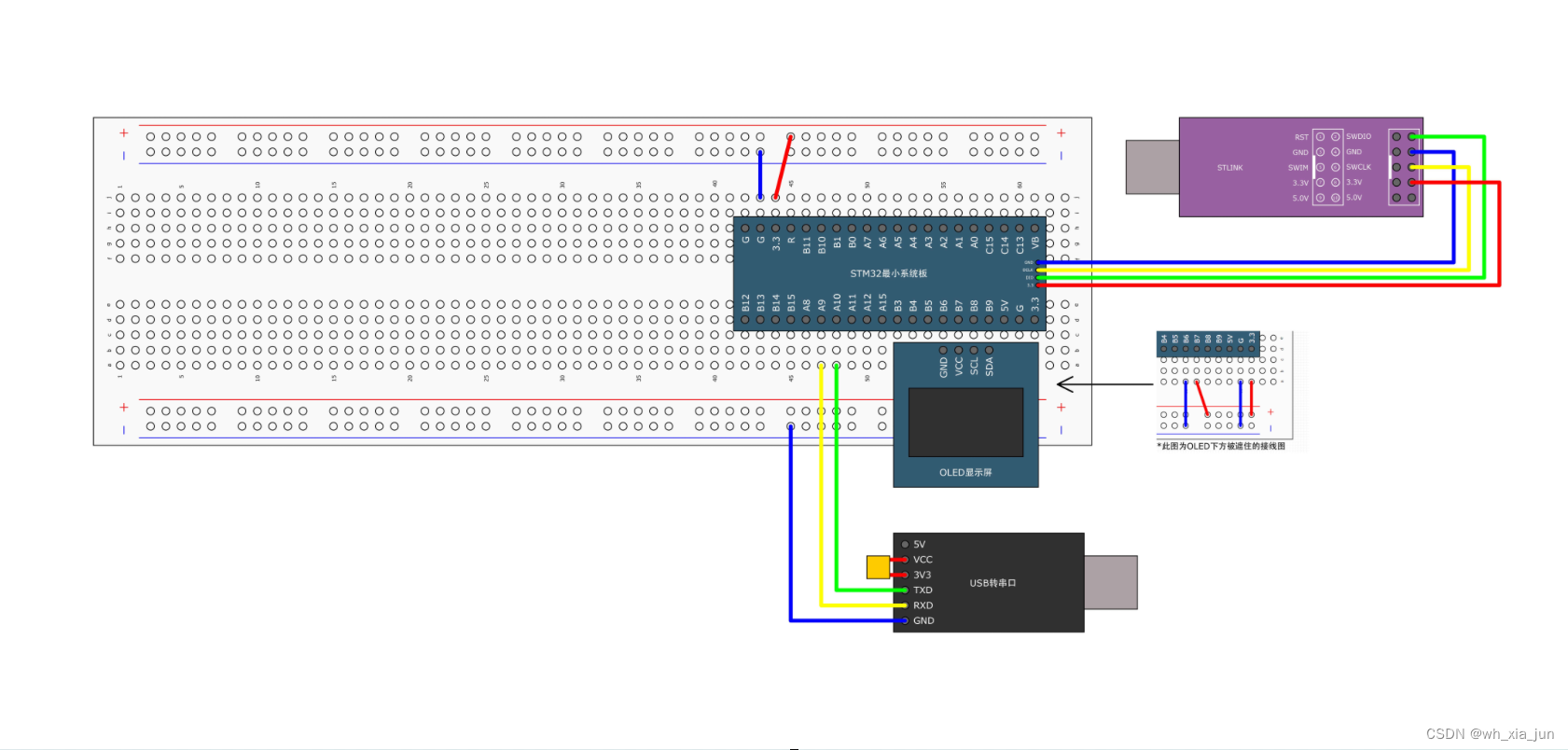Click the B11 pin label on STM32 board
Screen dimensions: 1568x750
(x=806, y=244)
